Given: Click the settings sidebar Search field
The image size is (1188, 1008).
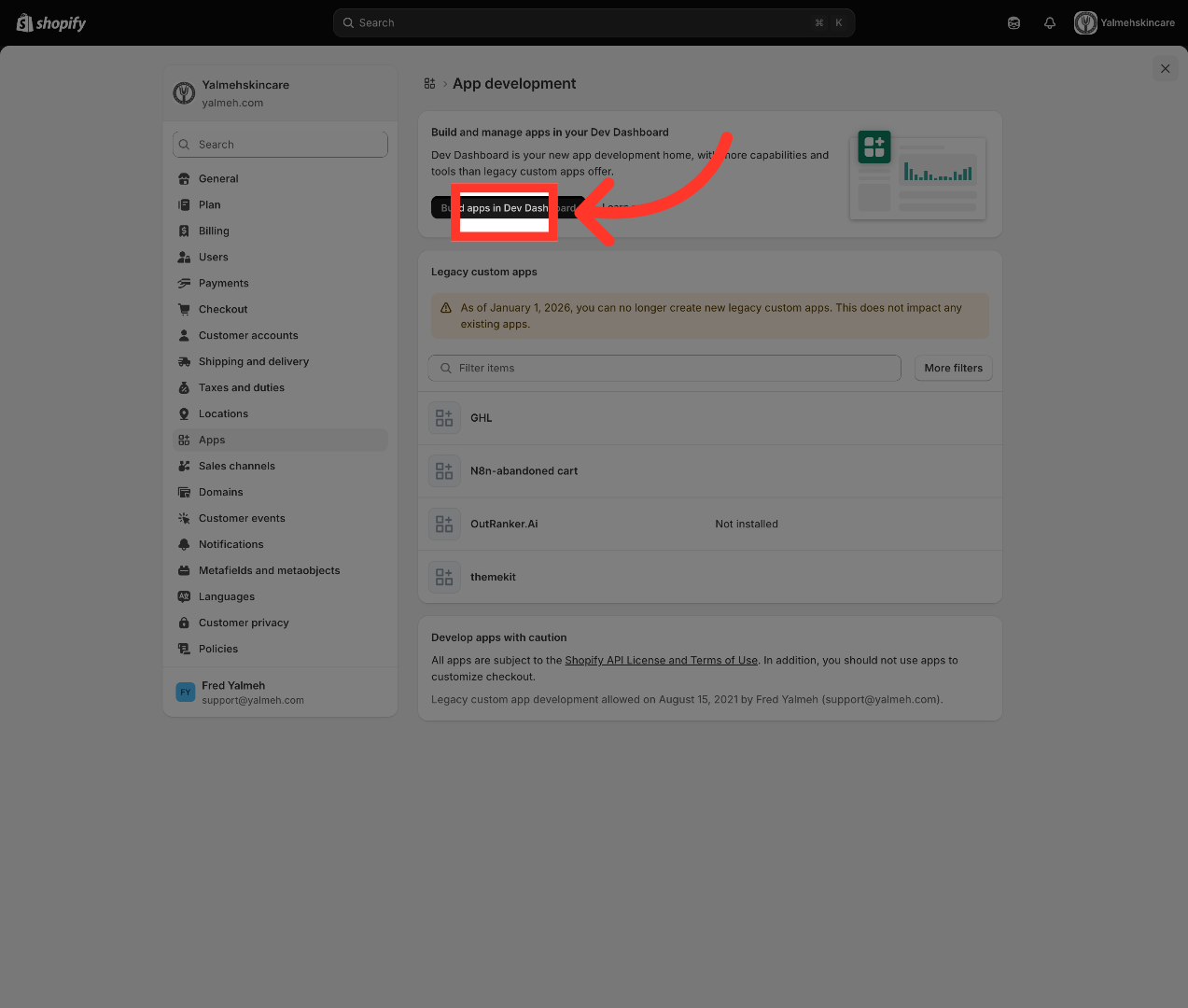Looking at the screenshot, I should click(280, 145).
